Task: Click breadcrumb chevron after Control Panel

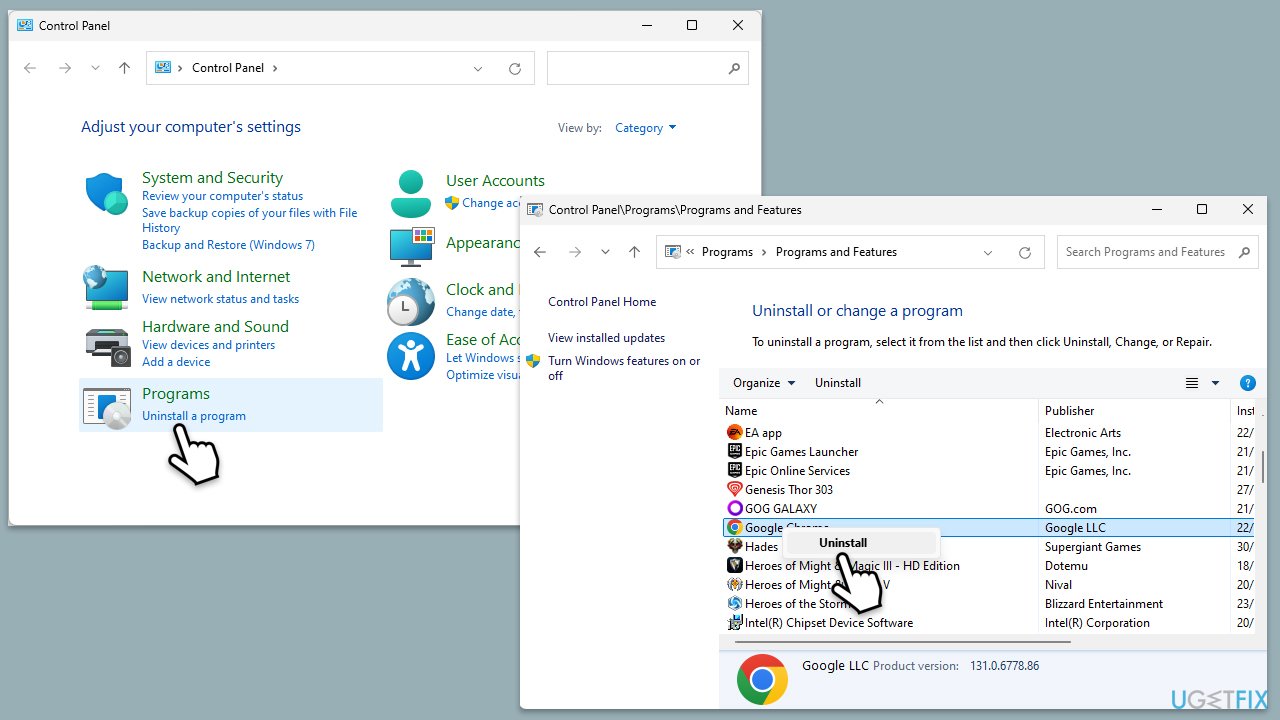Action: [275, 68]
